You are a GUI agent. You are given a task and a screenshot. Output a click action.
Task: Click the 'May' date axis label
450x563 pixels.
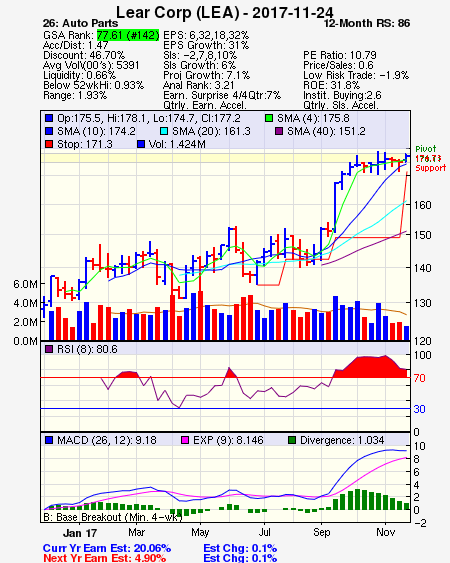[200, 532]
